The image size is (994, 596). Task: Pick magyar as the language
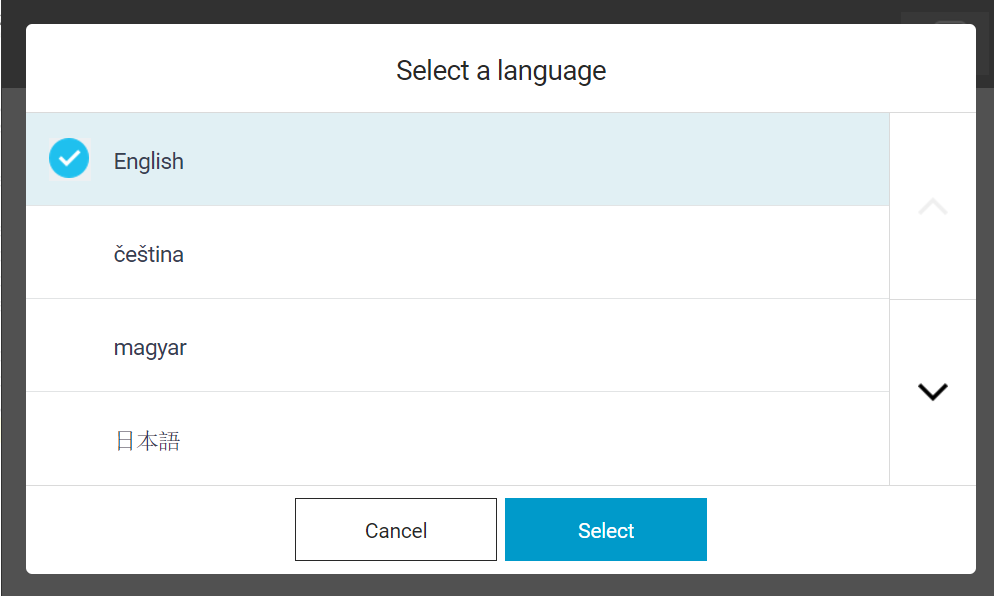click(458, 346)
